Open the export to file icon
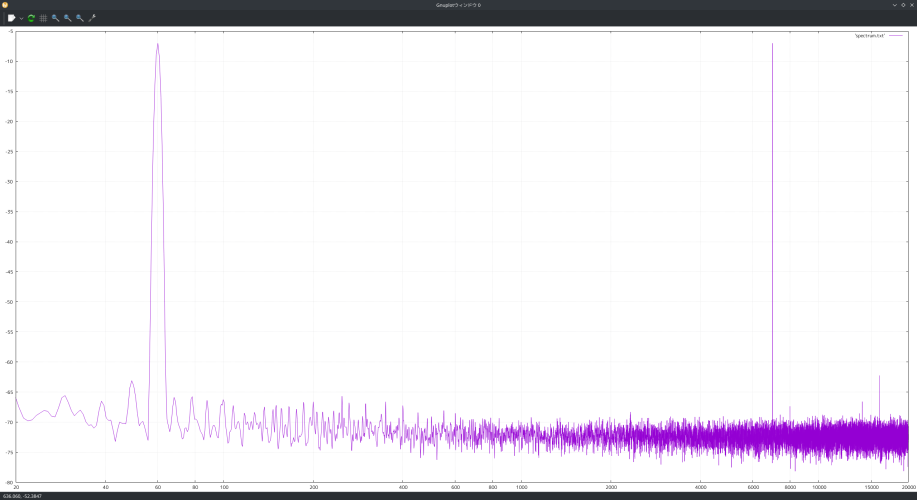 click(x=11, y=18)
